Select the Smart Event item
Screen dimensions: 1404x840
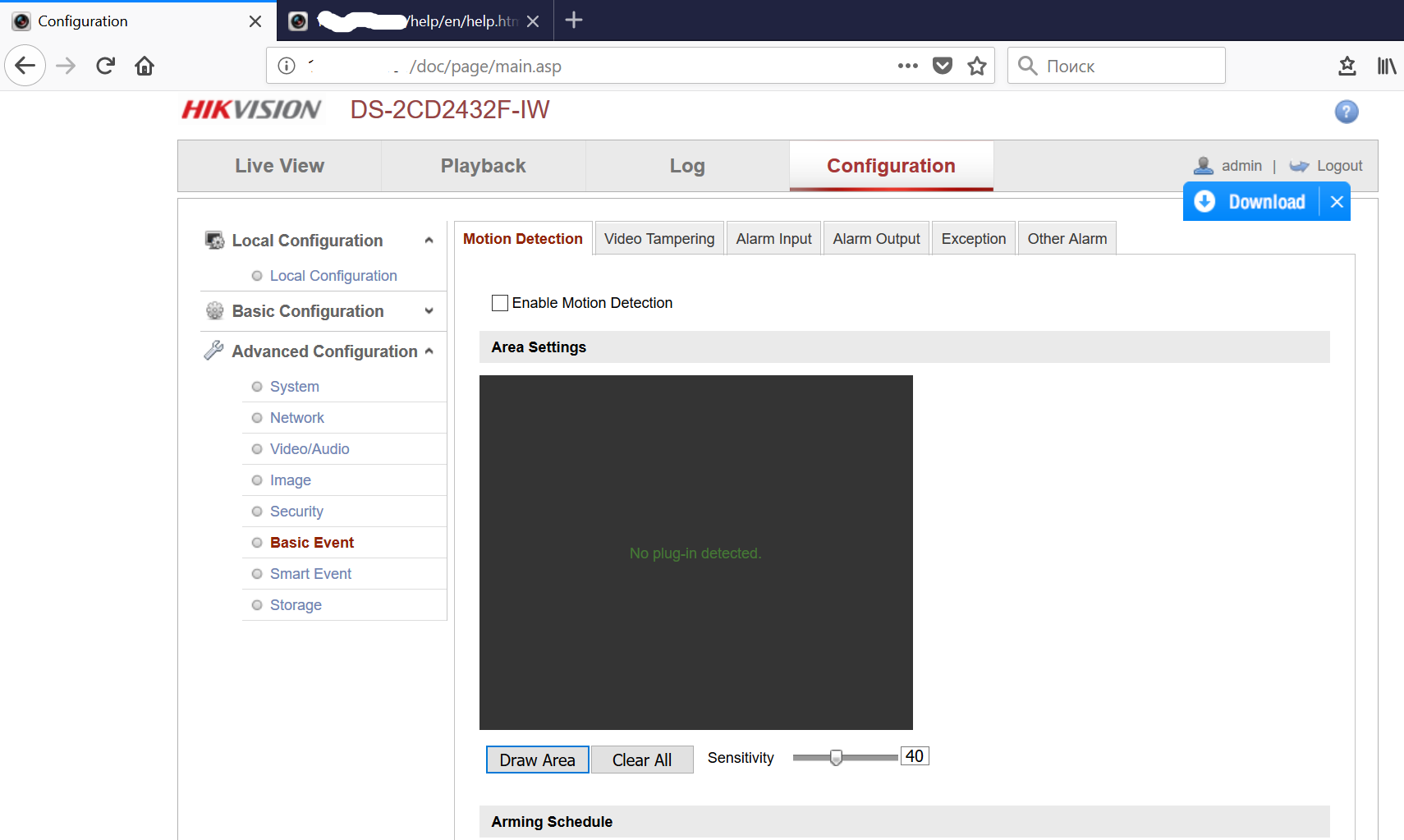tap(310, 574)
